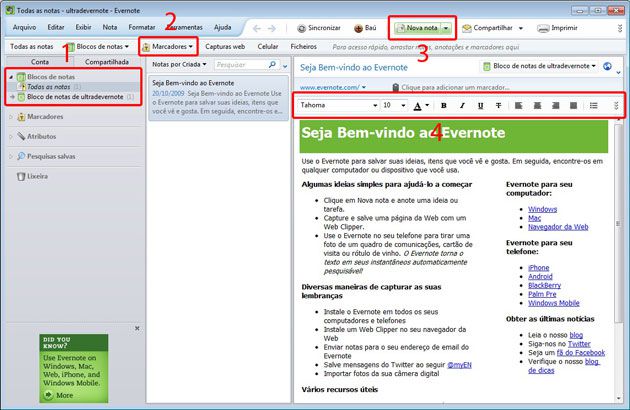Toggle bold formatting
Screen dimensions: 630x410
(x=444, y=105)
